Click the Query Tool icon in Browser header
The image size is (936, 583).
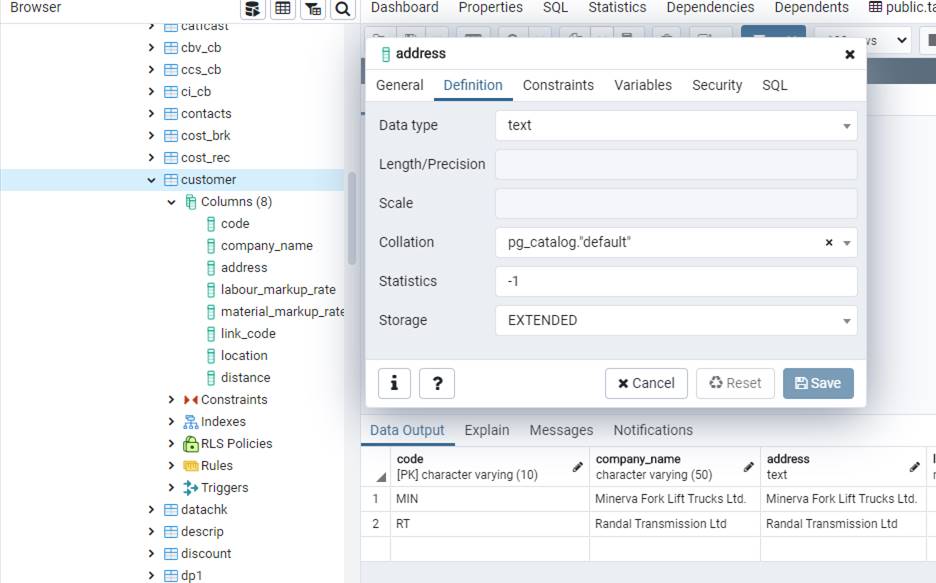253,9
